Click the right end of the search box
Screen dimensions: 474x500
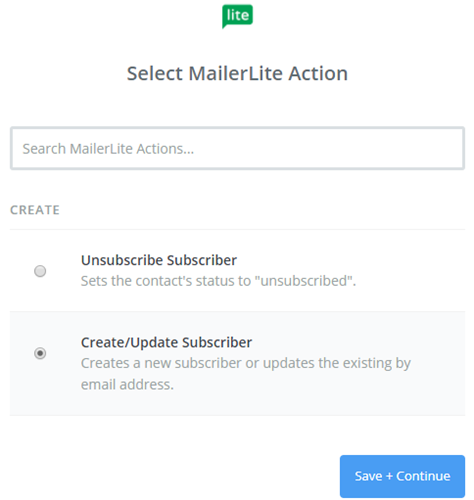(450, 148)
